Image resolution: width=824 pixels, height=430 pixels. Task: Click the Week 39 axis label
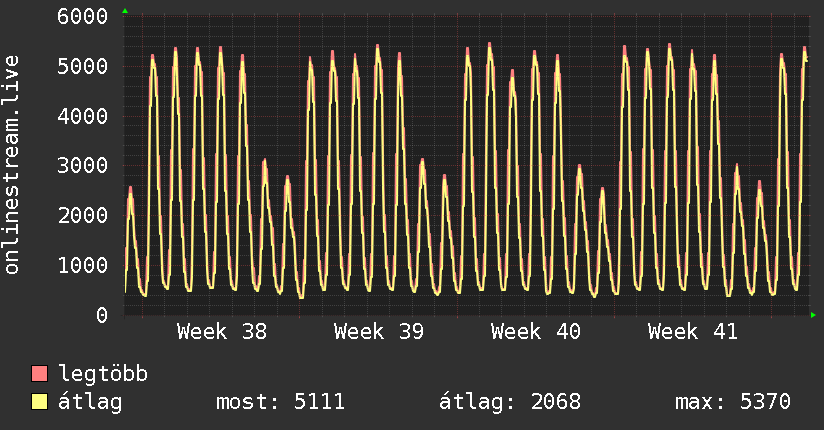(379, 332)
